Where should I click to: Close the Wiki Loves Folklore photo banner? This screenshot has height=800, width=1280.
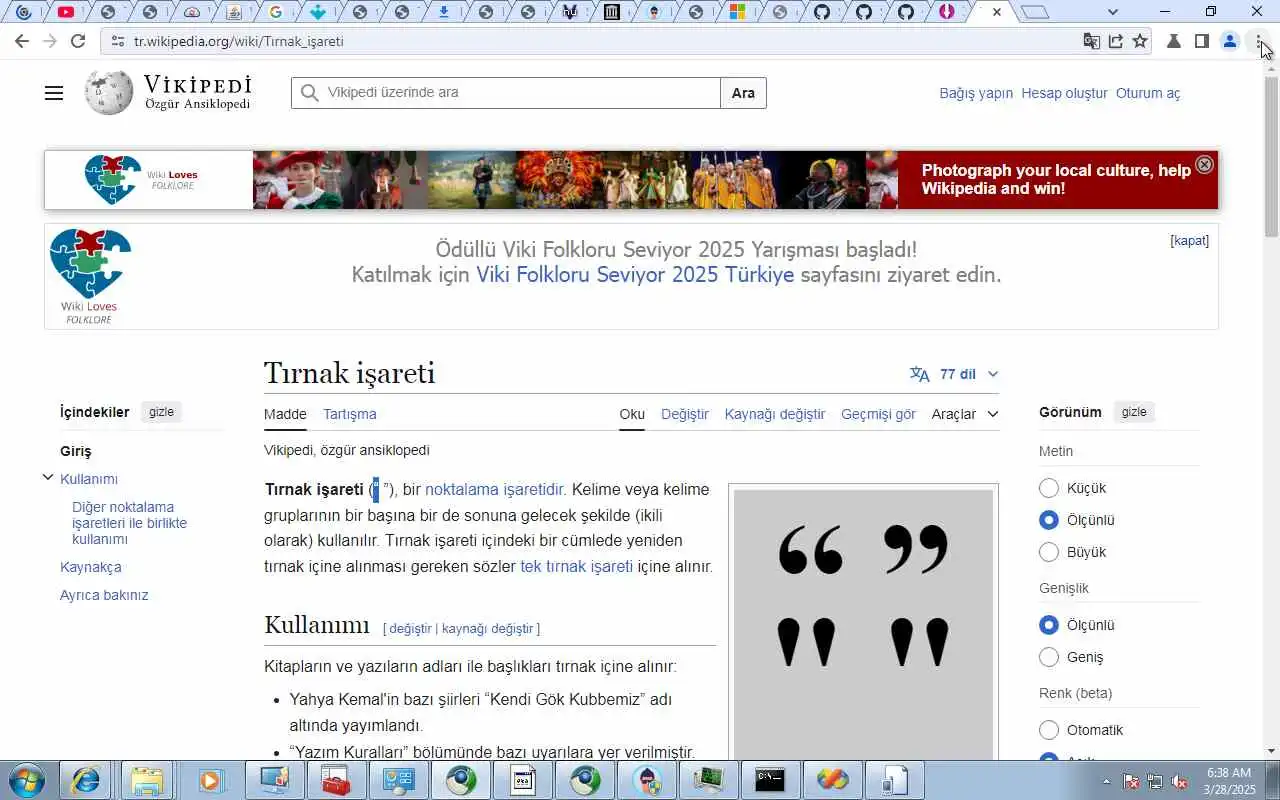pos(1205,165)
